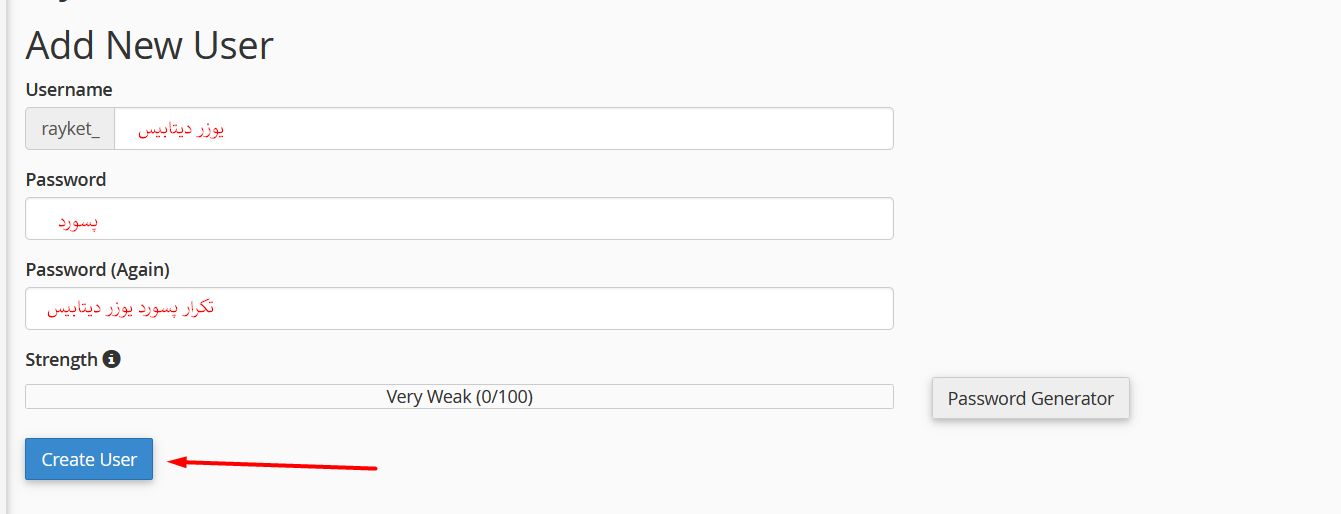This screenshot has height=514, width=1341.
Task: Click the Very Weak (0/100) text
Action: pyautogui.click(x=459, y=397)
